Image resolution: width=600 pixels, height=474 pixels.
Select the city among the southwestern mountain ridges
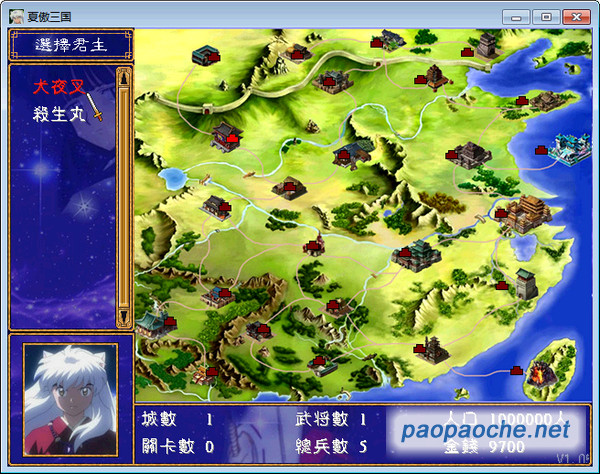260,331
